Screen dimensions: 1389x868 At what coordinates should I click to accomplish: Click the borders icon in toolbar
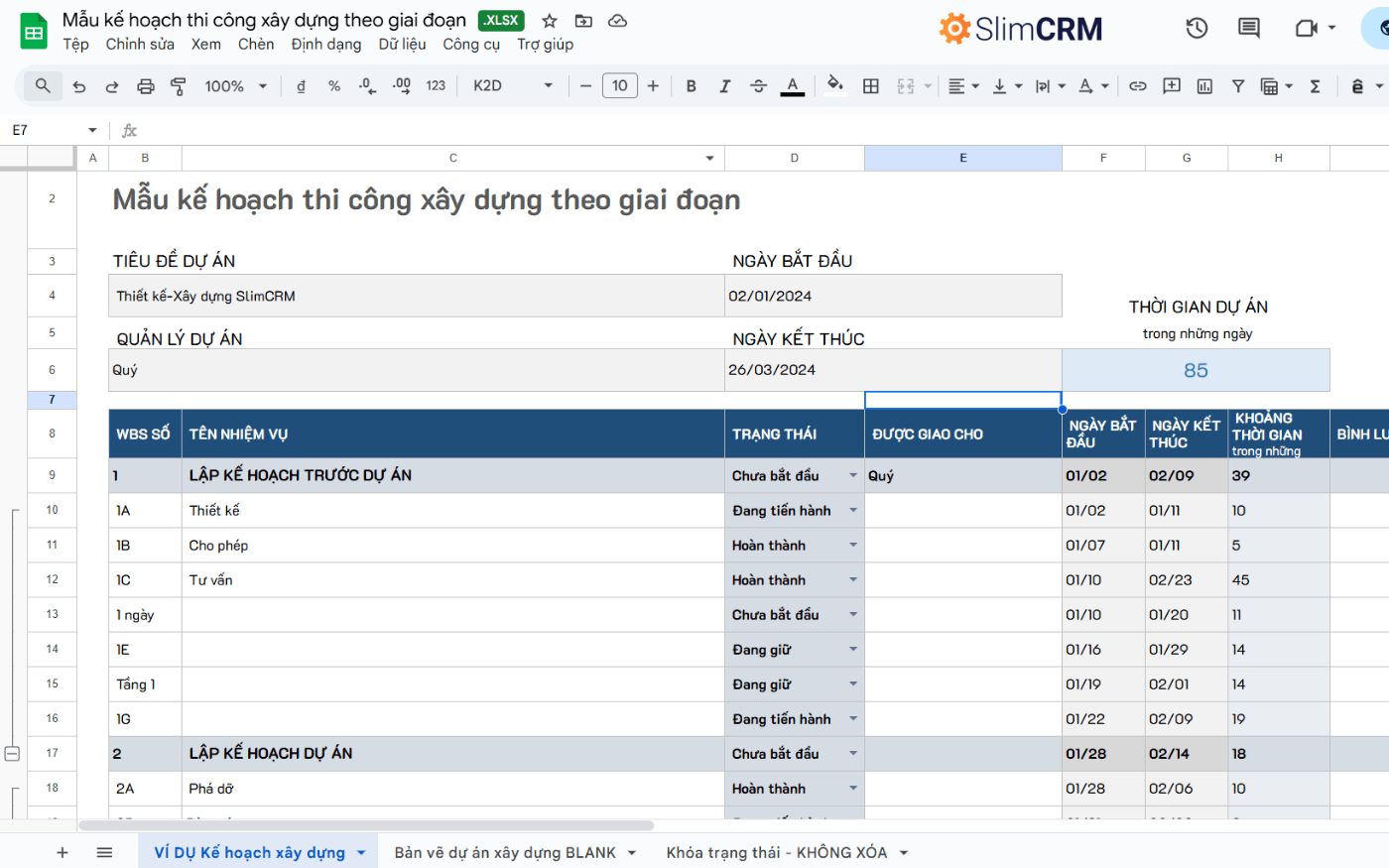point(871,86)
